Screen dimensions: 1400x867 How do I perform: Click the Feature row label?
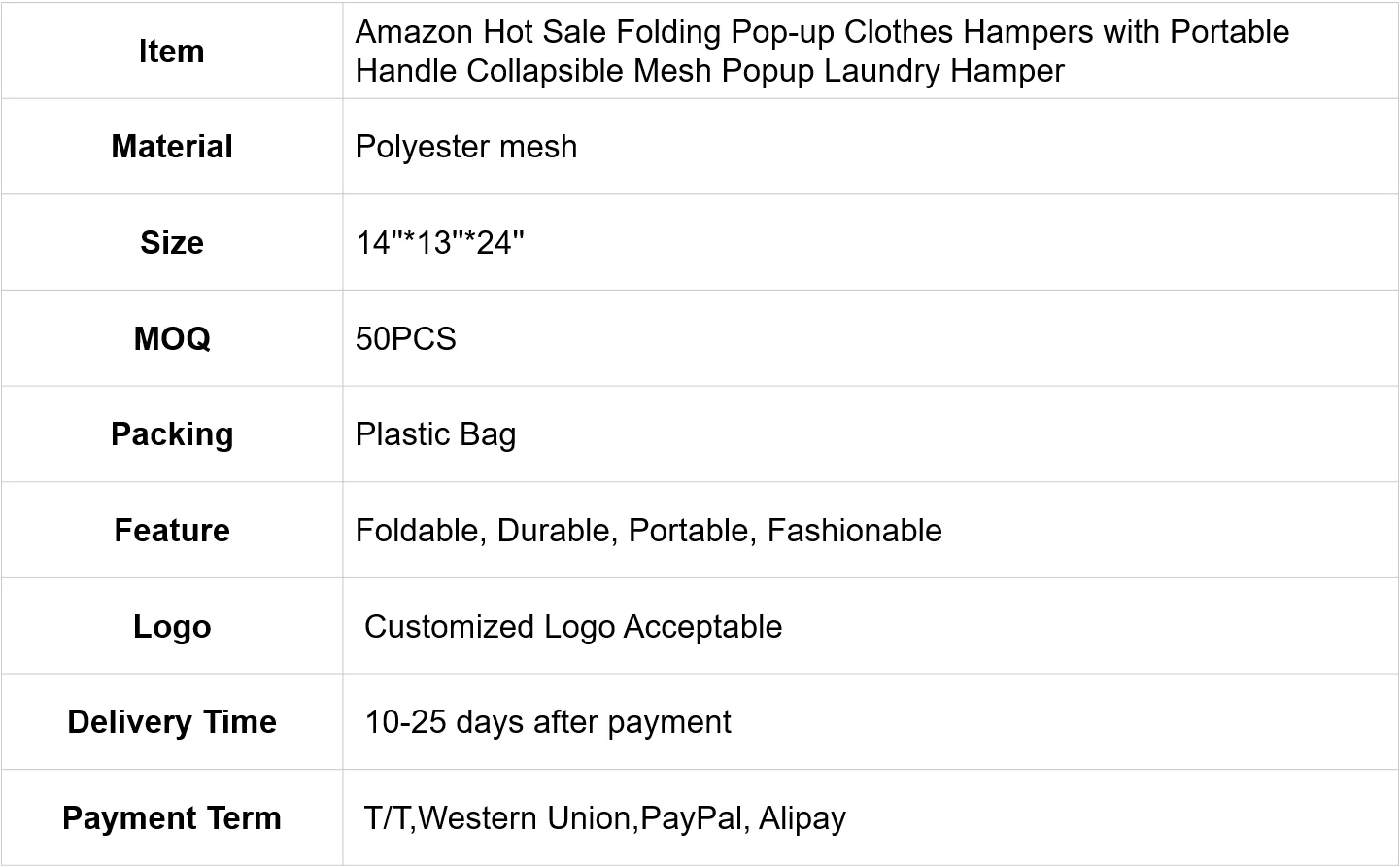[171, 530]
